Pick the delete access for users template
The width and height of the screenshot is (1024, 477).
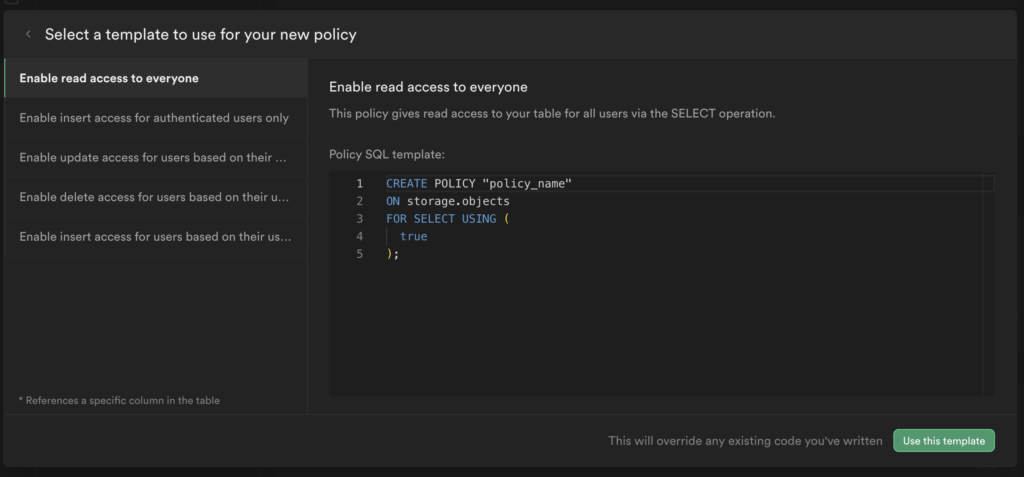pos(154,197)
